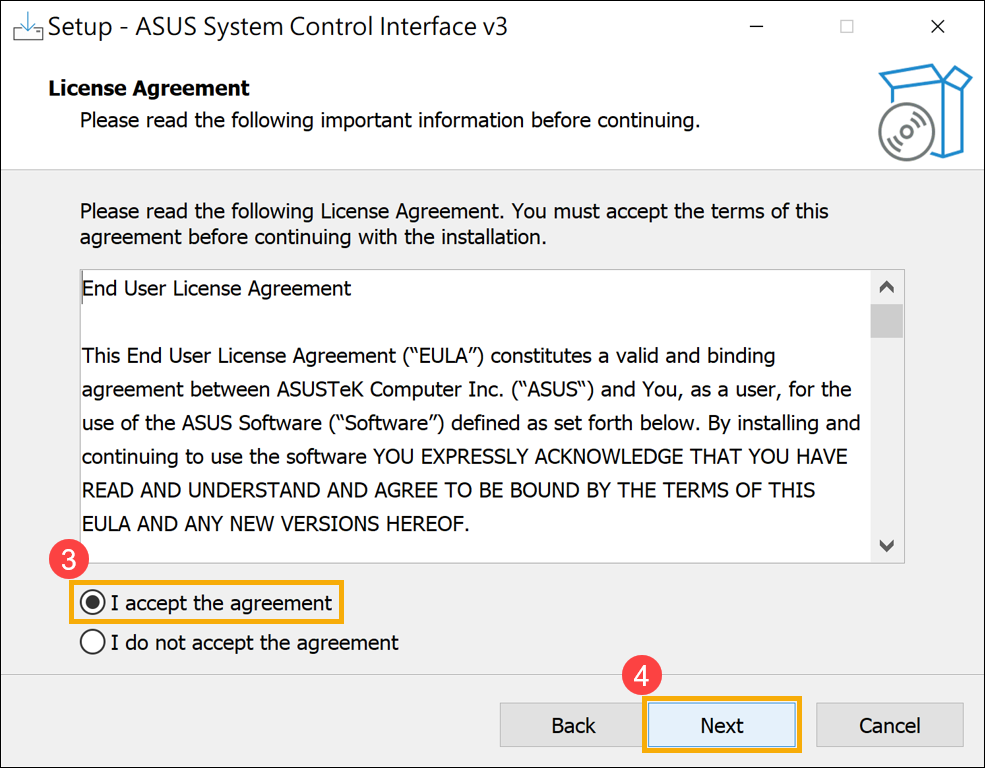The width and height of the screenshot is (985, 768).
Task: Click the window title text
Action: pyautogui.click(x=278, y=27)
